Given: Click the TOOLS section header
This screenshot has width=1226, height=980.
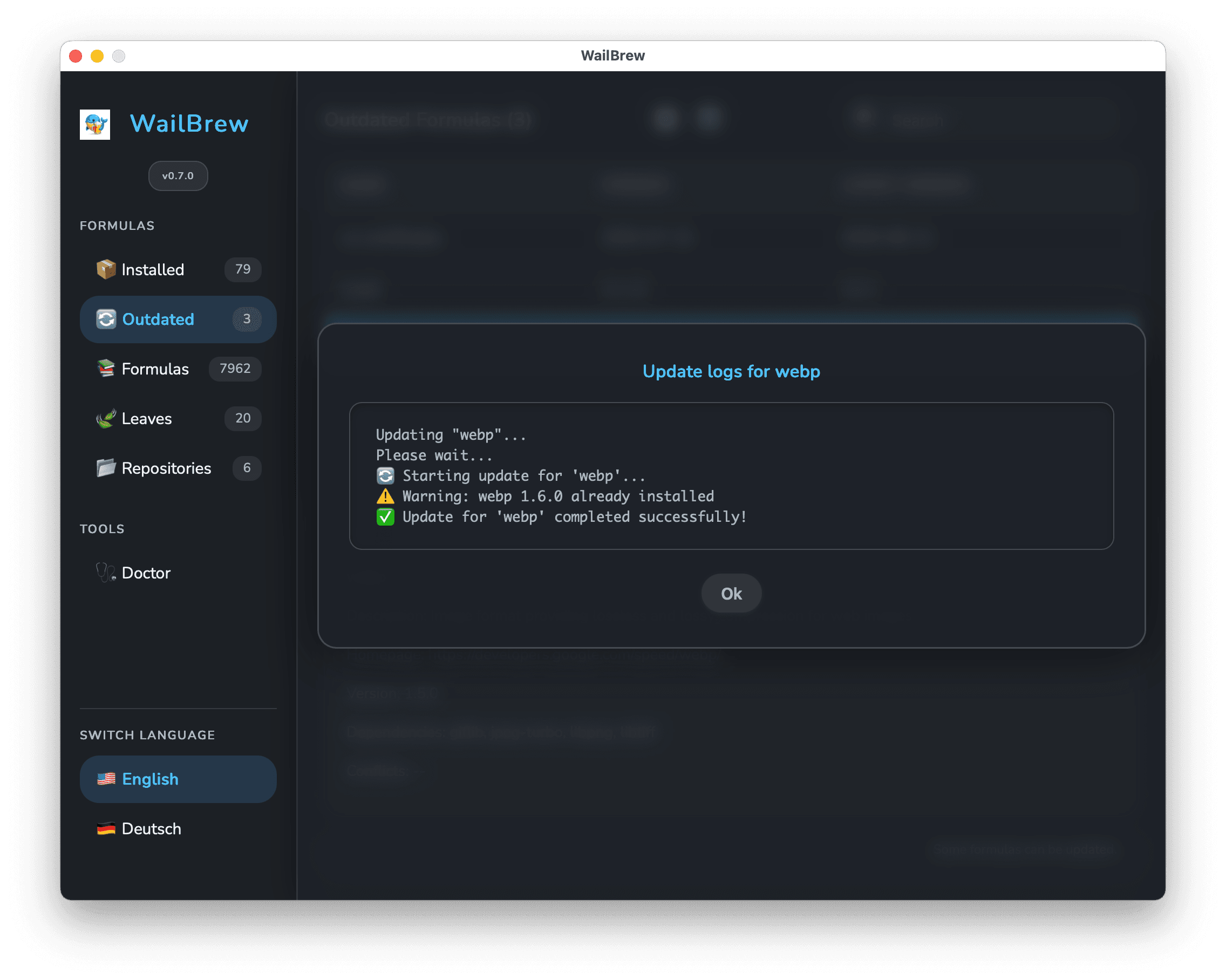Looking at the screenshot, I should point(103,529).
